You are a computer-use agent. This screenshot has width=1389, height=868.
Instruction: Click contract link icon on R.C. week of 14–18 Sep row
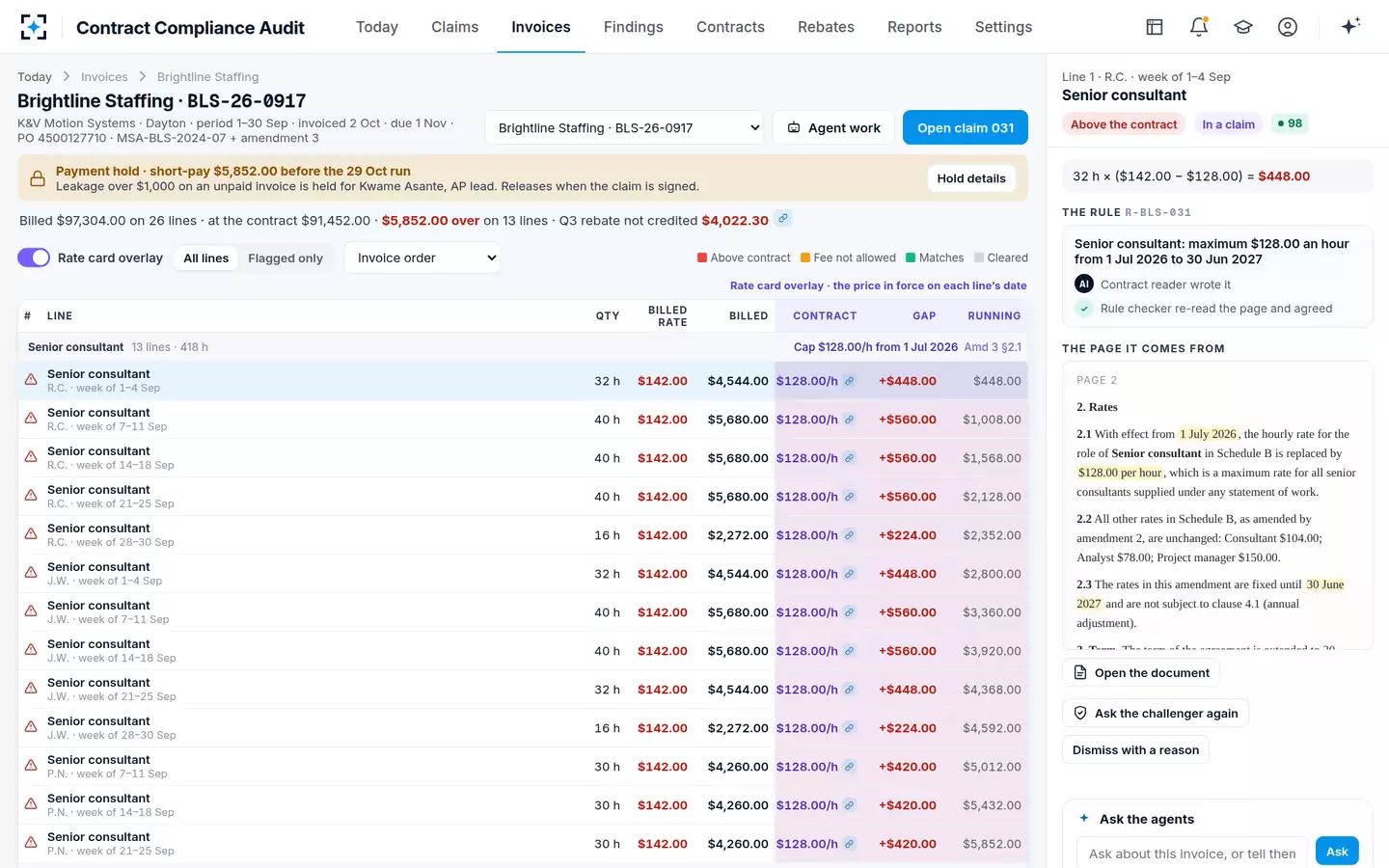click(x=849, y=458)
